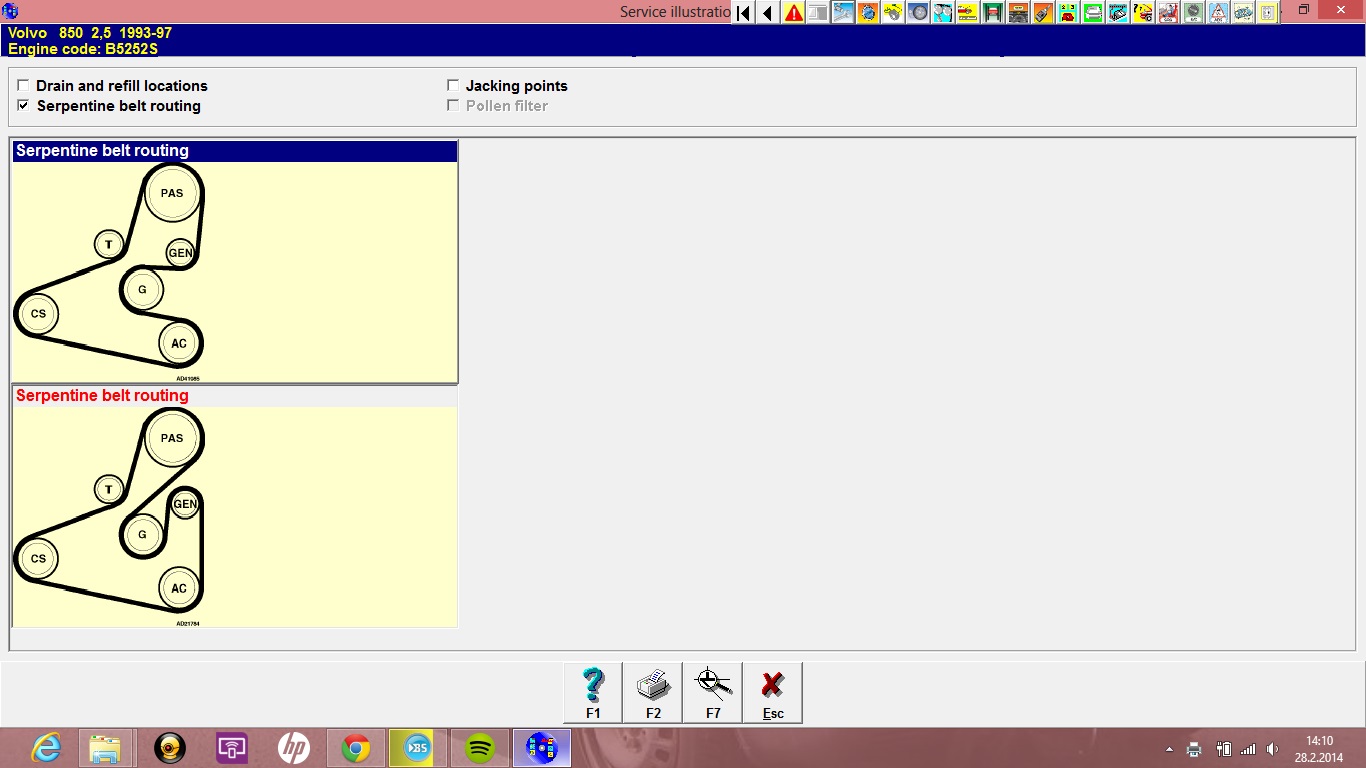The image size is (1366, 768).
Task: Open the red warning triangle icon
Action: click(x=793, y=13)
